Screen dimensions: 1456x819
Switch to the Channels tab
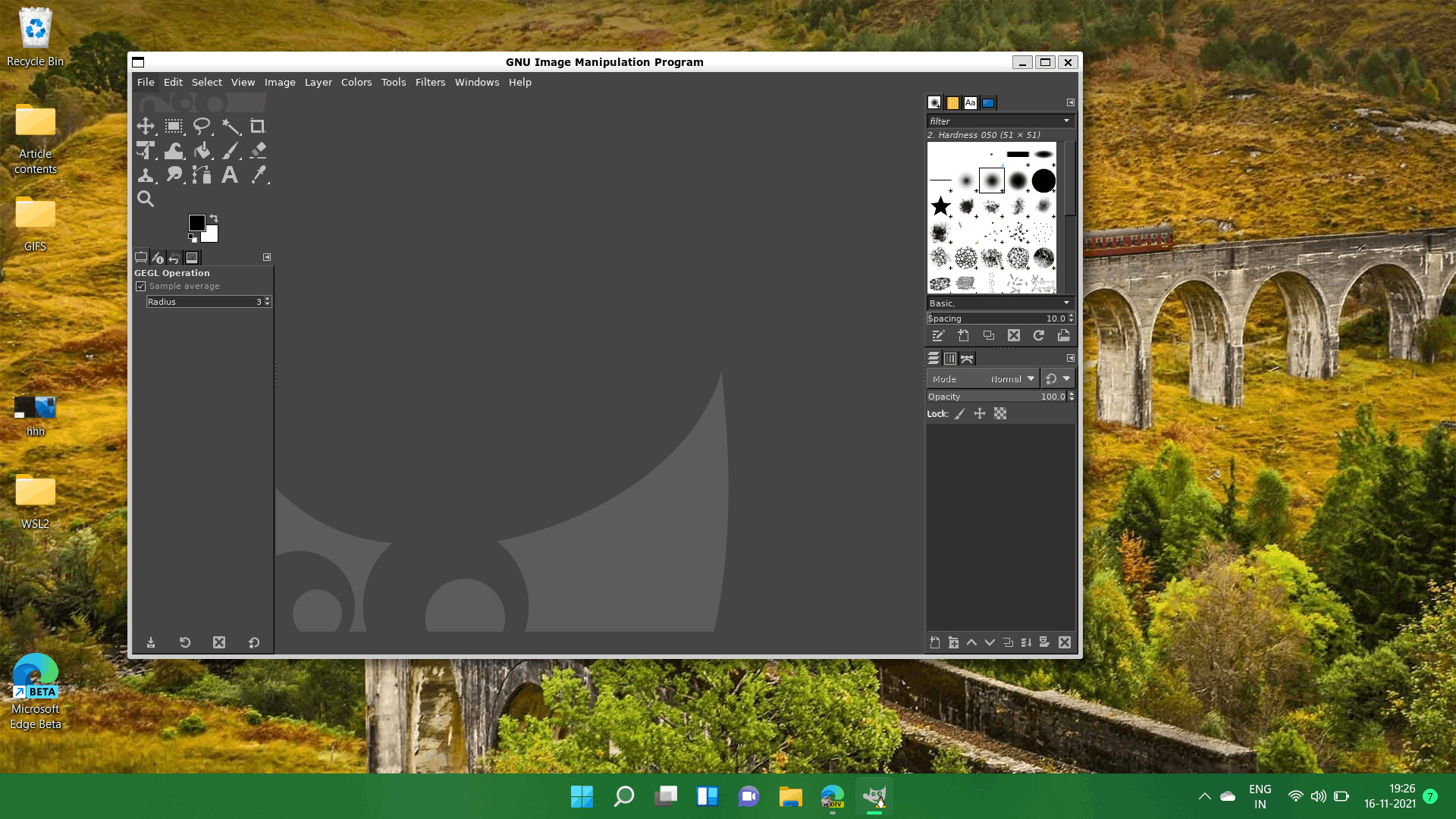(x=952, y=358)
